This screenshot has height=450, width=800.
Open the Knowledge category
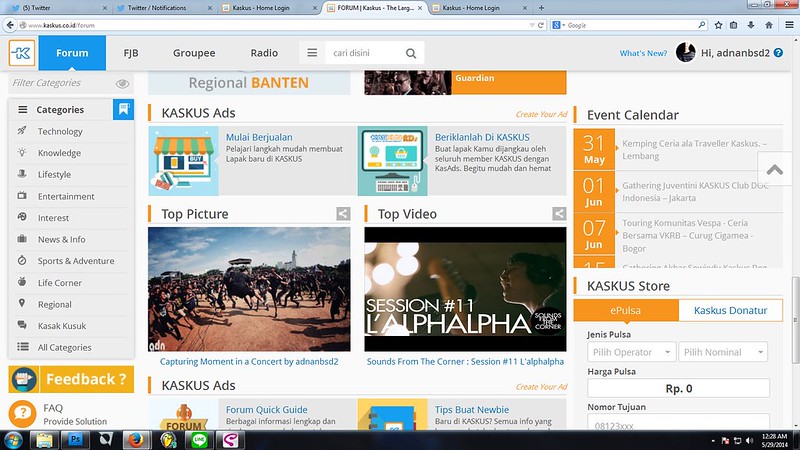[x=59, y=153]
